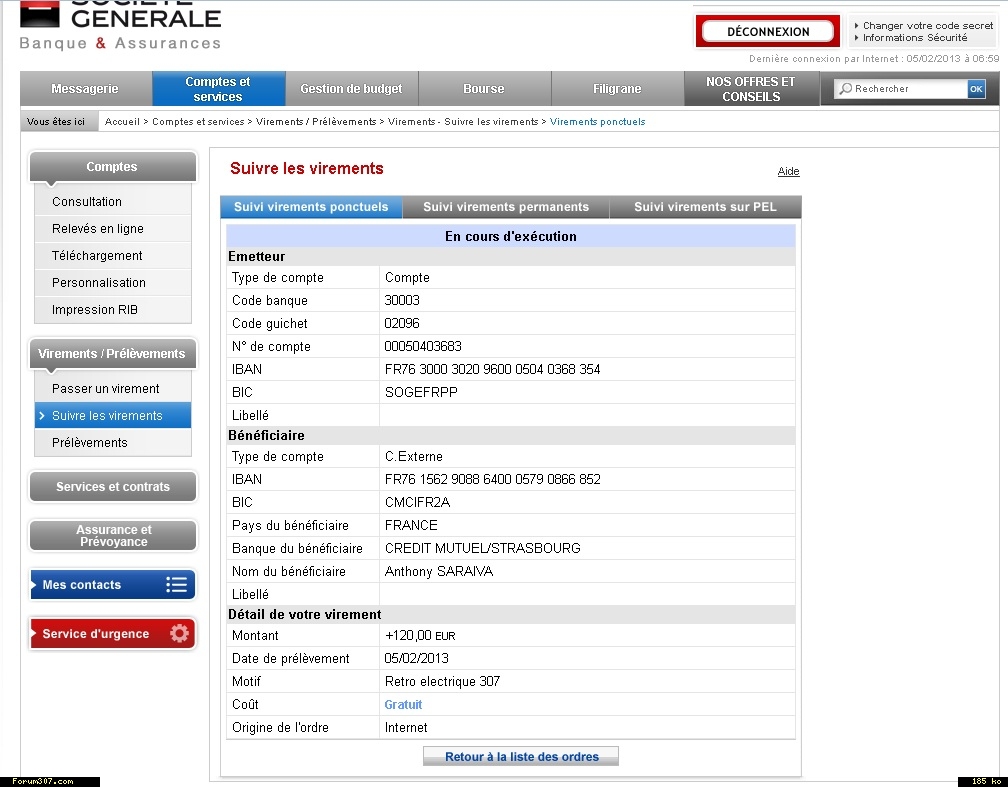
Task: Switch to Suivi virements sur PEL tab
Action: (705, 207)
